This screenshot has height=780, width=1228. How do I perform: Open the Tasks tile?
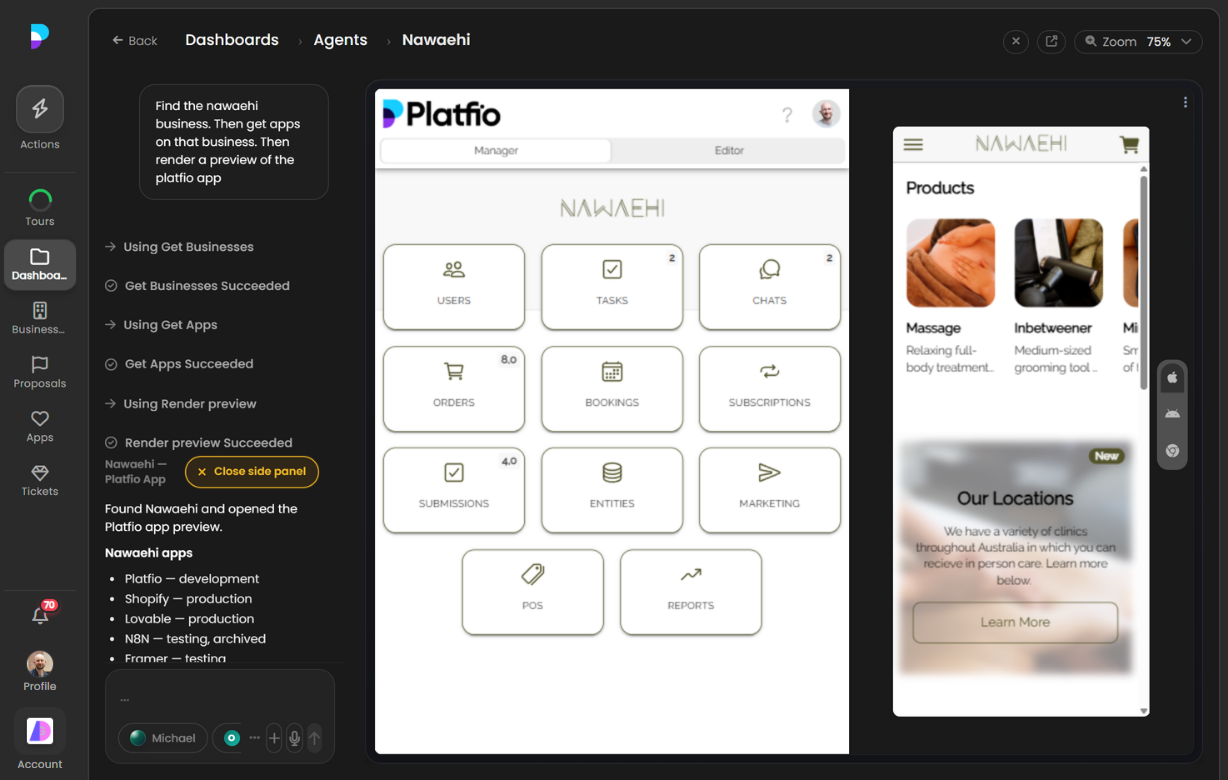tap(612, 286)
